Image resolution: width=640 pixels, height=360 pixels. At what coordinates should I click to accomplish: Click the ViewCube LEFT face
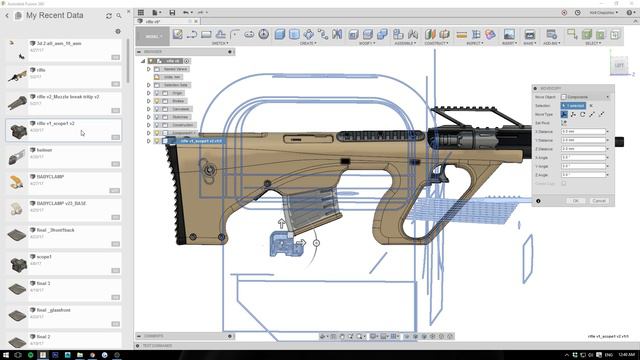(x=619, y=66)
